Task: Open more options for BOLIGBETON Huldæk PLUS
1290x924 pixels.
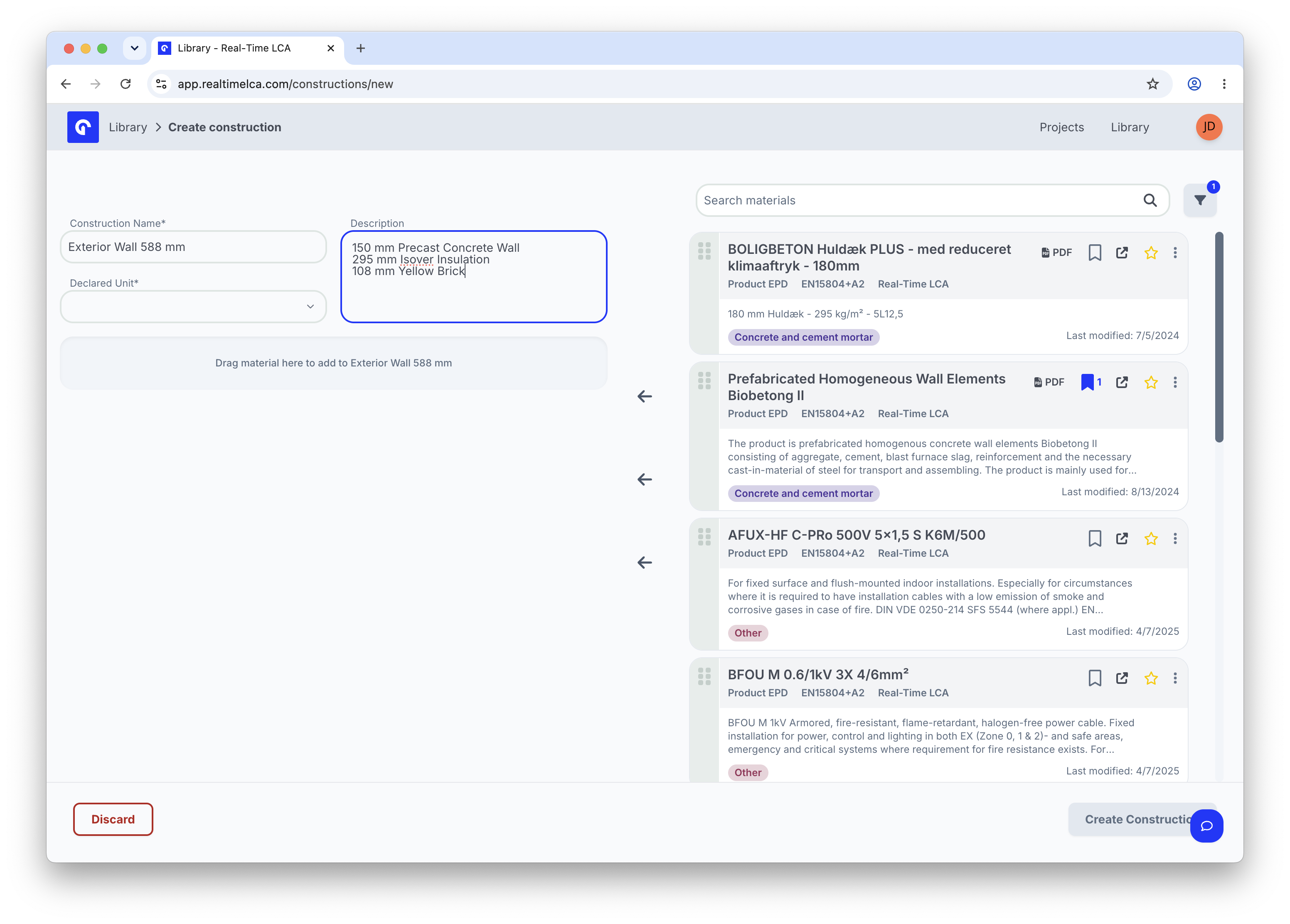Action: click(1175, 253)
